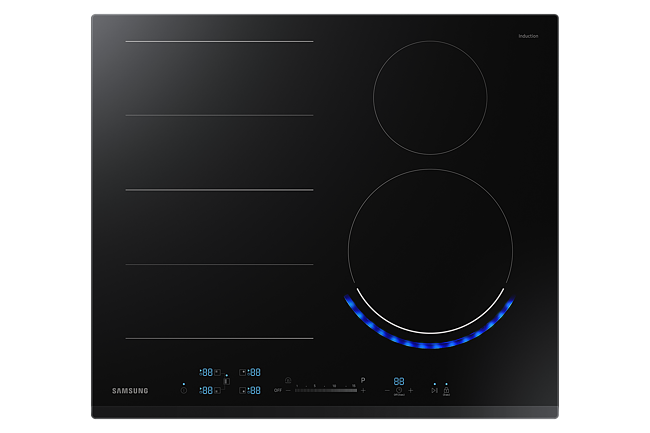Toggle the child lock icon
650x433 pixels.
pos(446,390)
